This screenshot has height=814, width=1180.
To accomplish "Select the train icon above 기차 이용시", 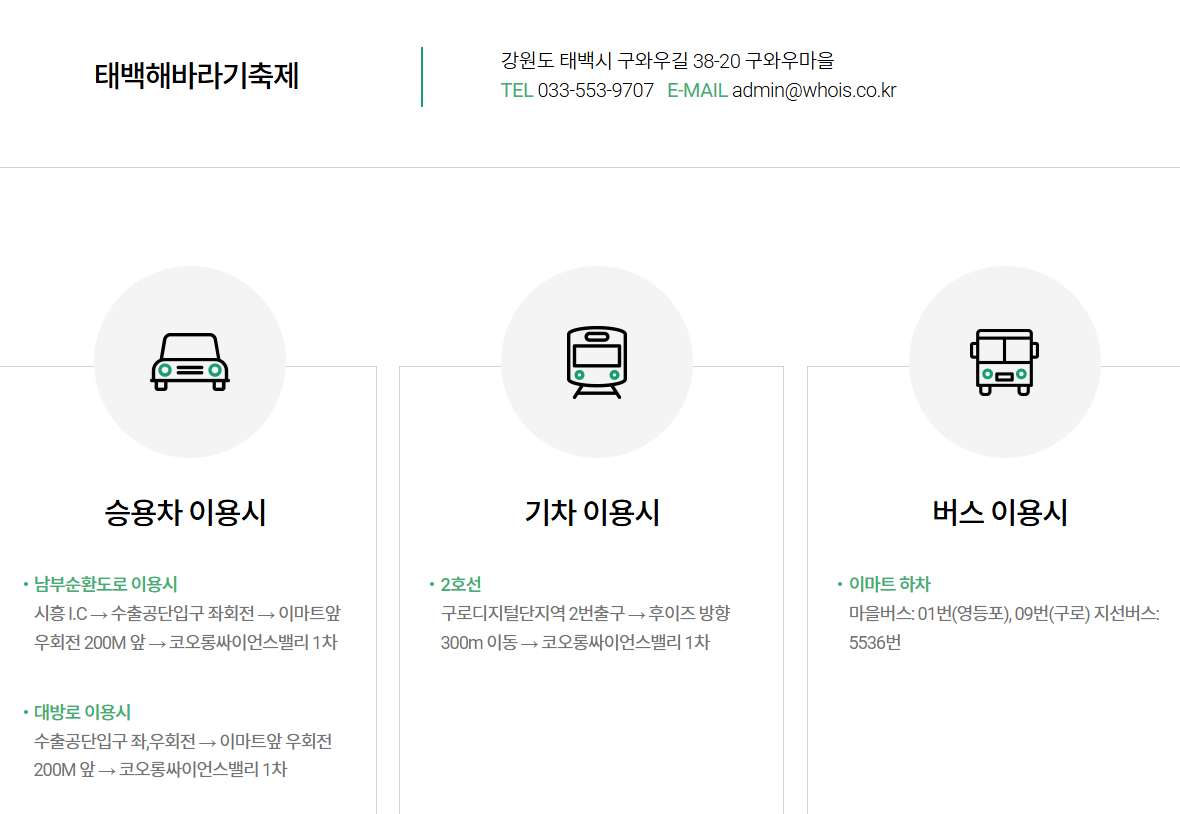I will coord(597,359).
